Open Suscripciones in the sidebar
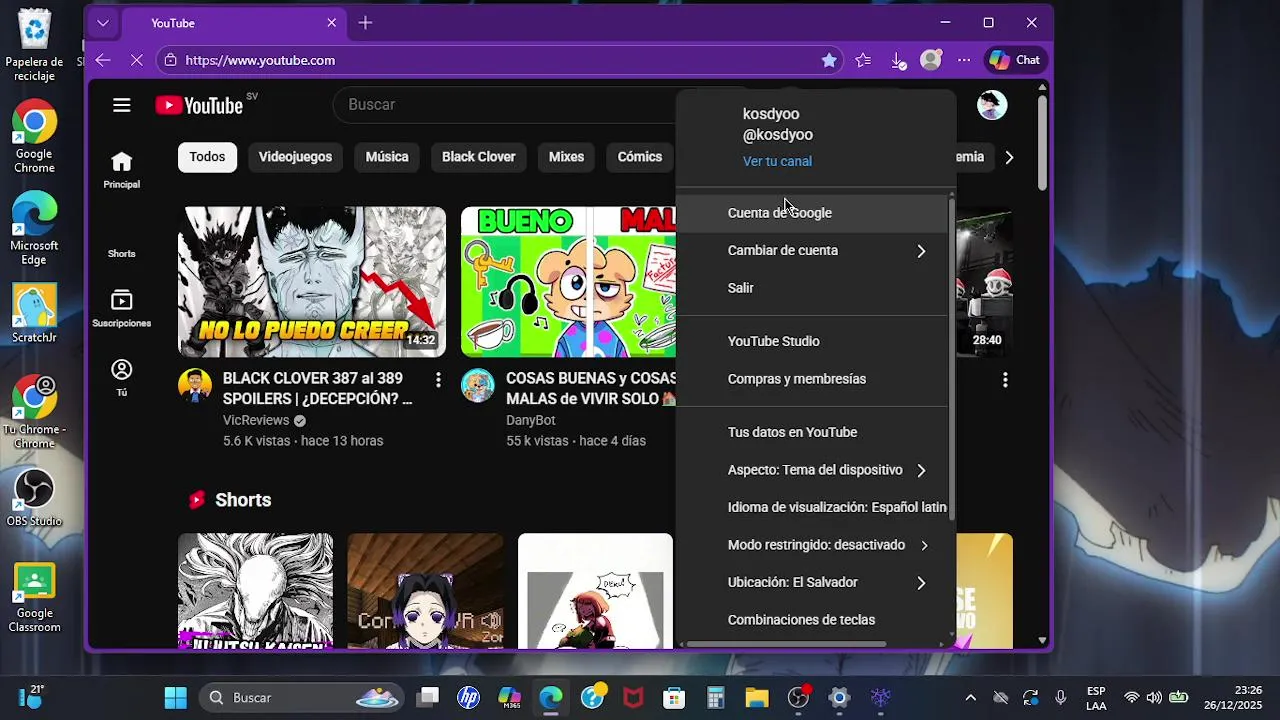 click(122, 309)
